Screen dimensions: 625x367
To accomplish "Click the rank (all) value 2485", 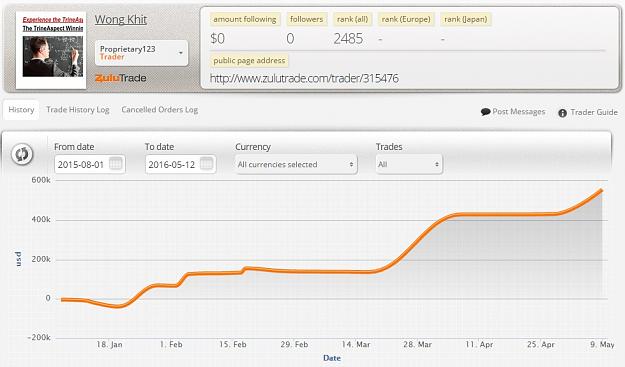I will pos(348,39).
